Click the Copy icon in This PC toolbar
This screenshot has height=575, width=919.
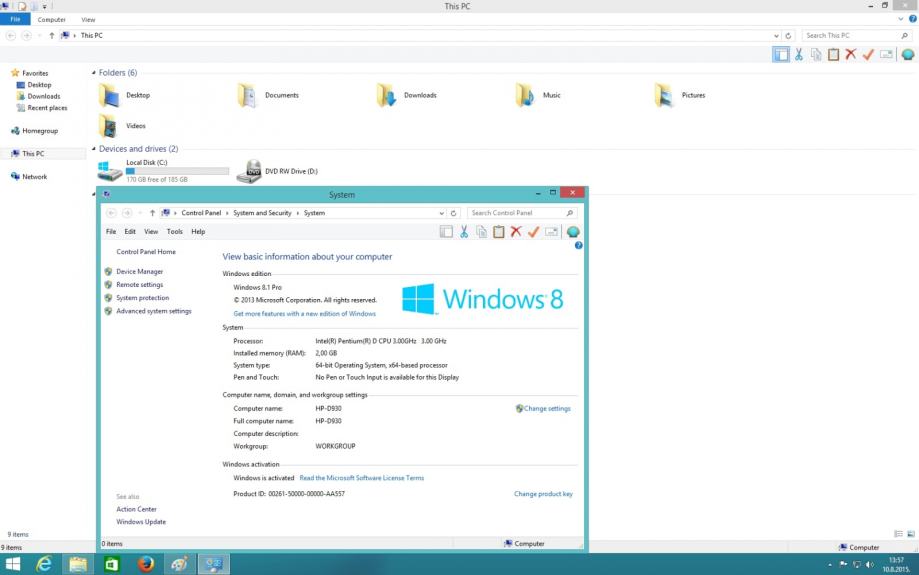tap(816, 55)
